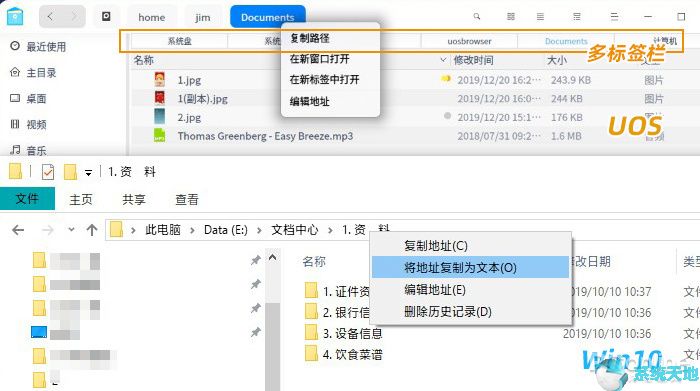This screenshot has width=700, height=391.
Task: Select the blue desktop icon in navigation pane
Action: 39,332
